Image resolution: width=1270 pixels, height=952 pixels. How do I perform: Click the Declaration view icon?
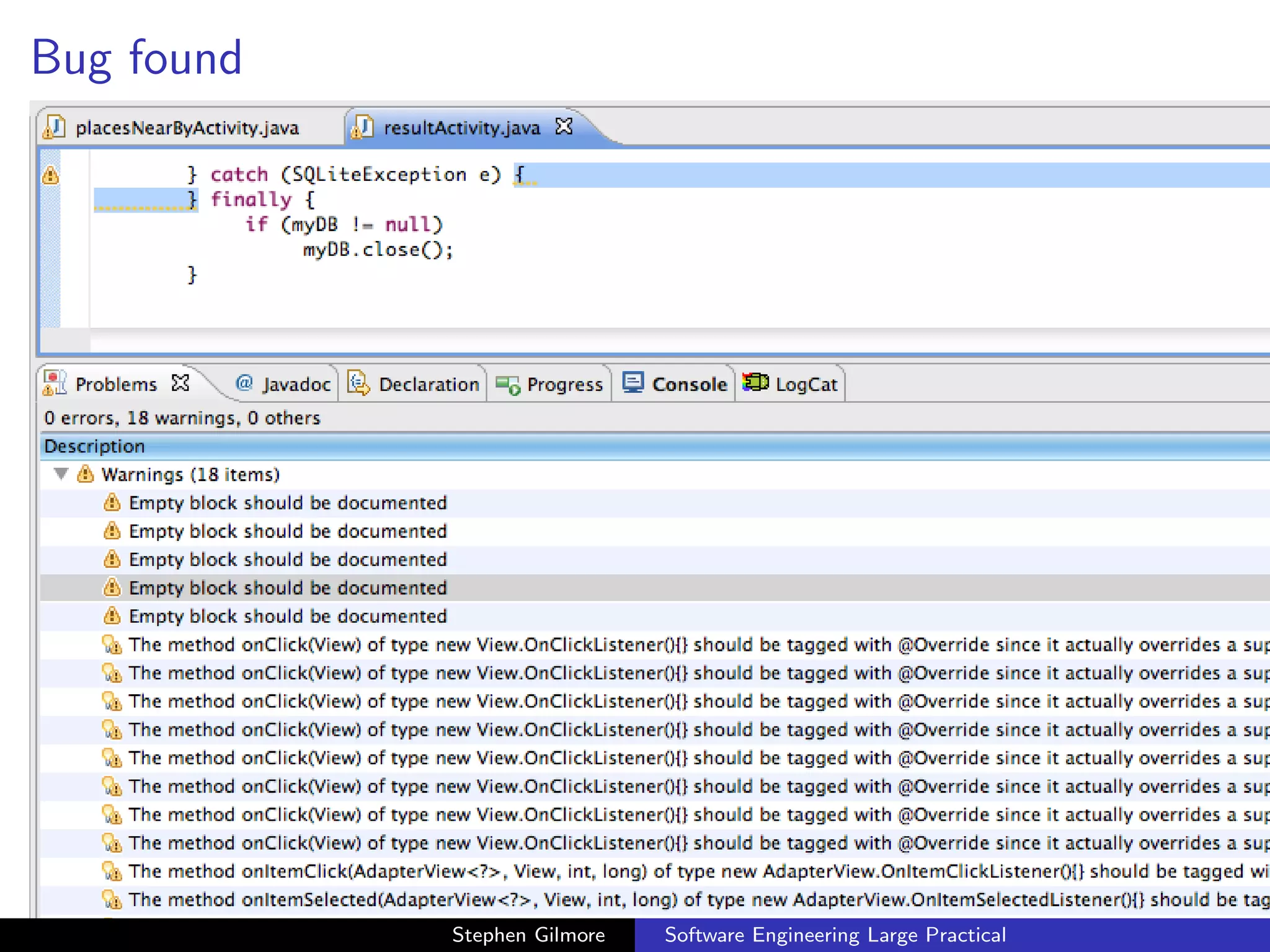359,383
